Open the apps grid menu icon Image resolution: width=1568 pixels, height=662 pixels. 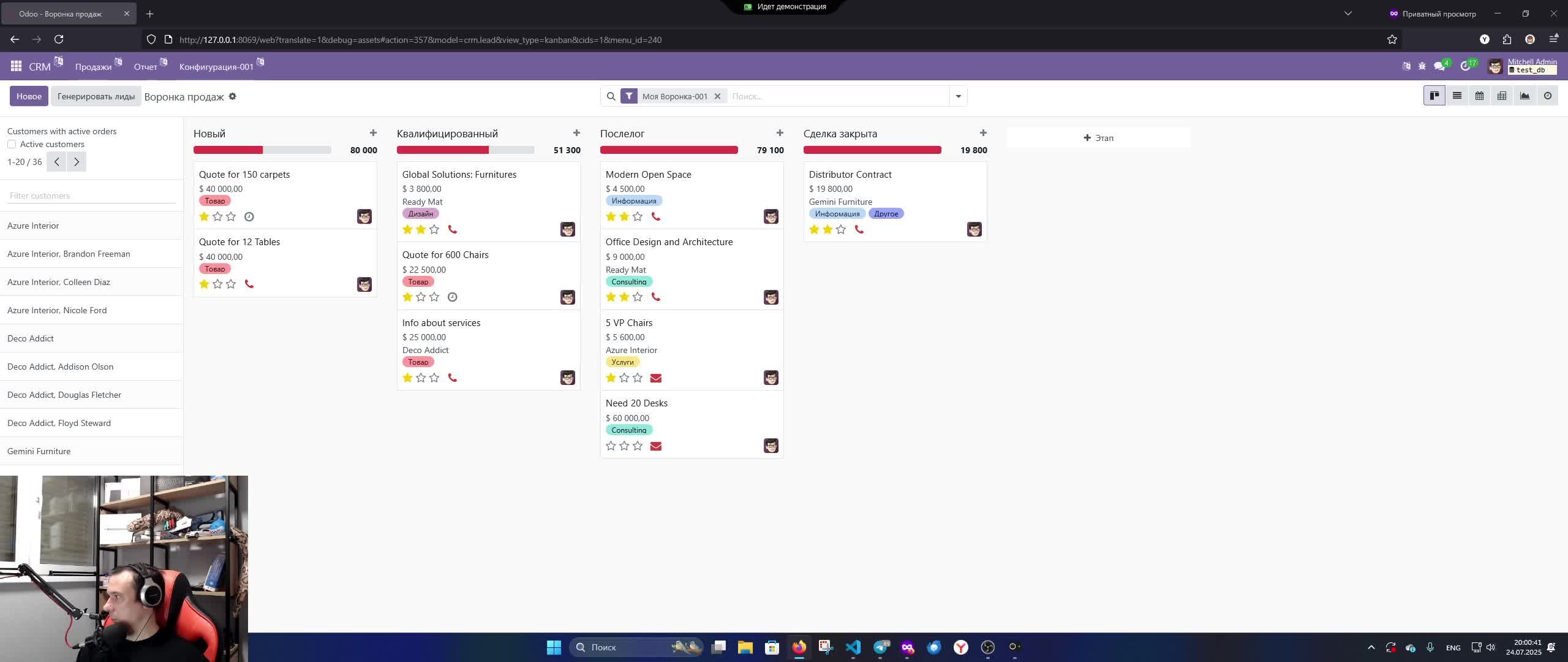17,66
